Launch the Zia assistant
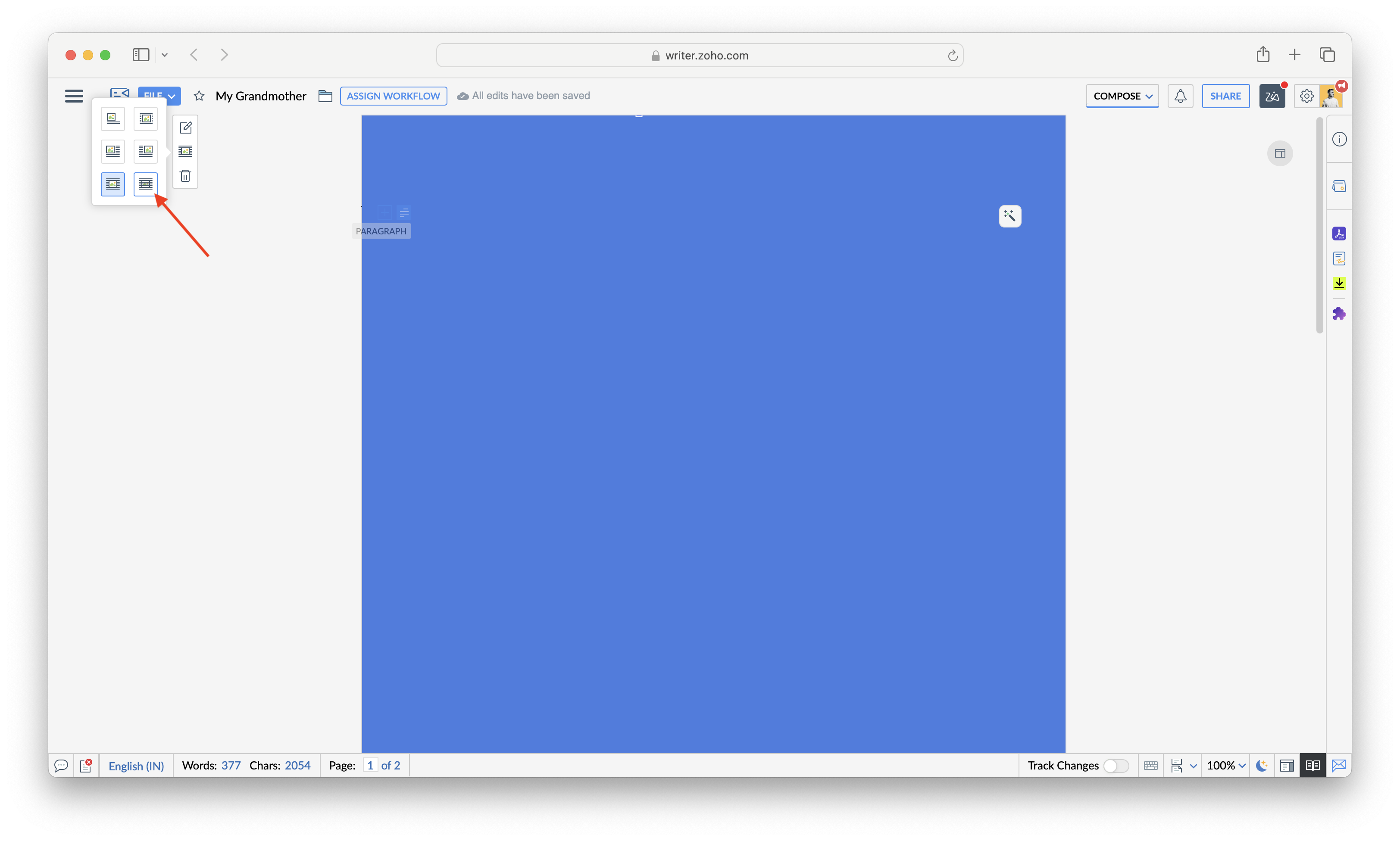The width and height of the screenshot is (1400, 841). coord(1272,96)
